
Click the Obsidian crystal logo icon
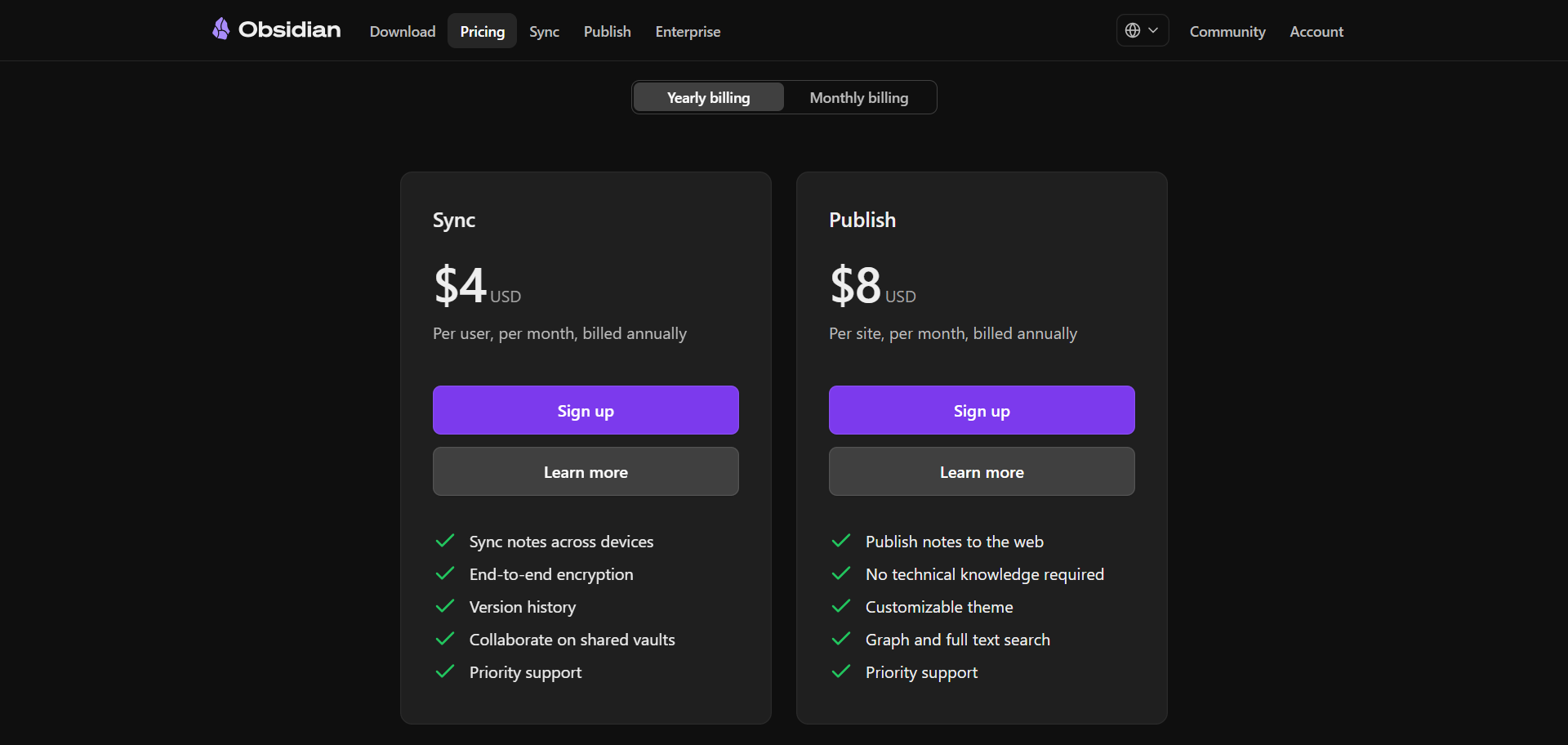[x=220, y=29]
